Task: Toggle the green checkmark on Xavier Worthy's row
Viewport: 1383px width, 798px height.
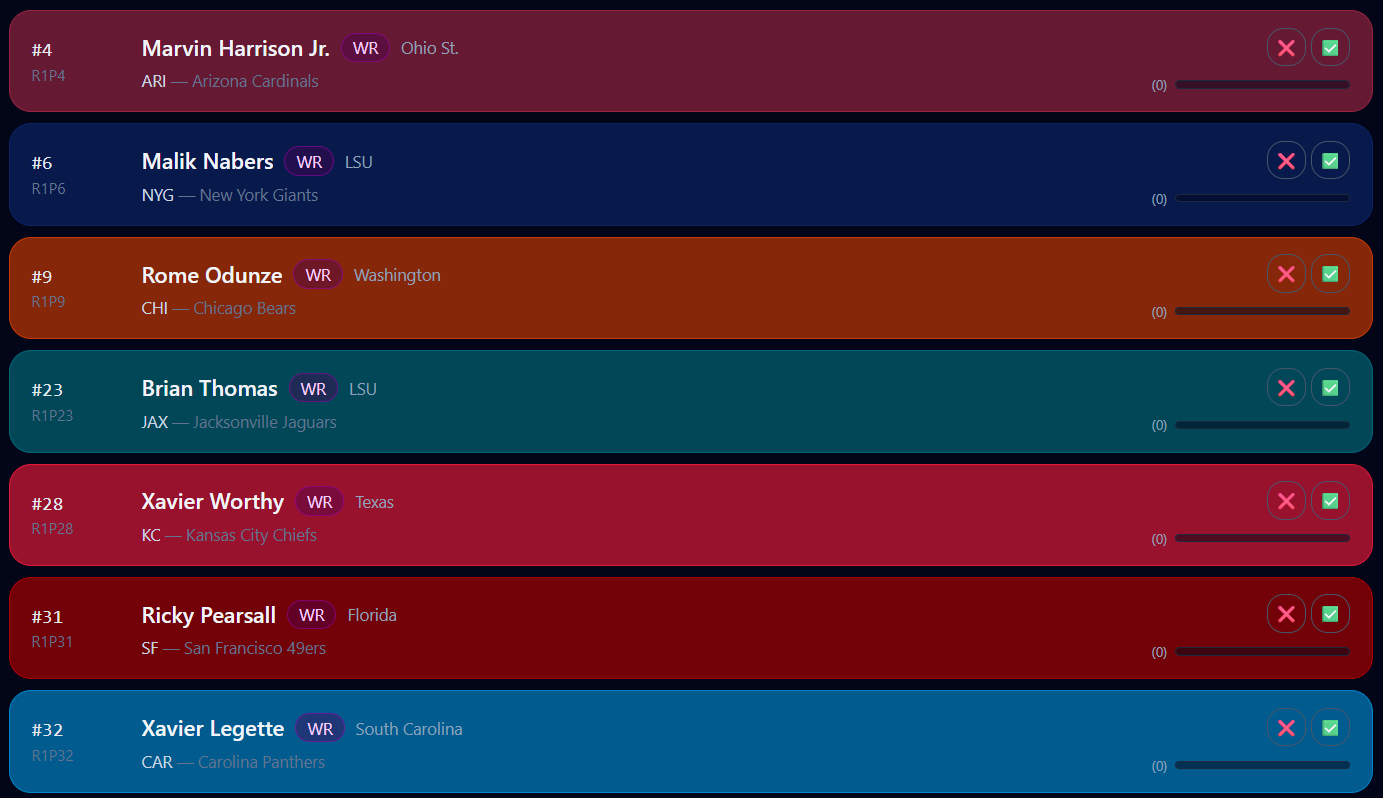Action: pos(1330,501)
